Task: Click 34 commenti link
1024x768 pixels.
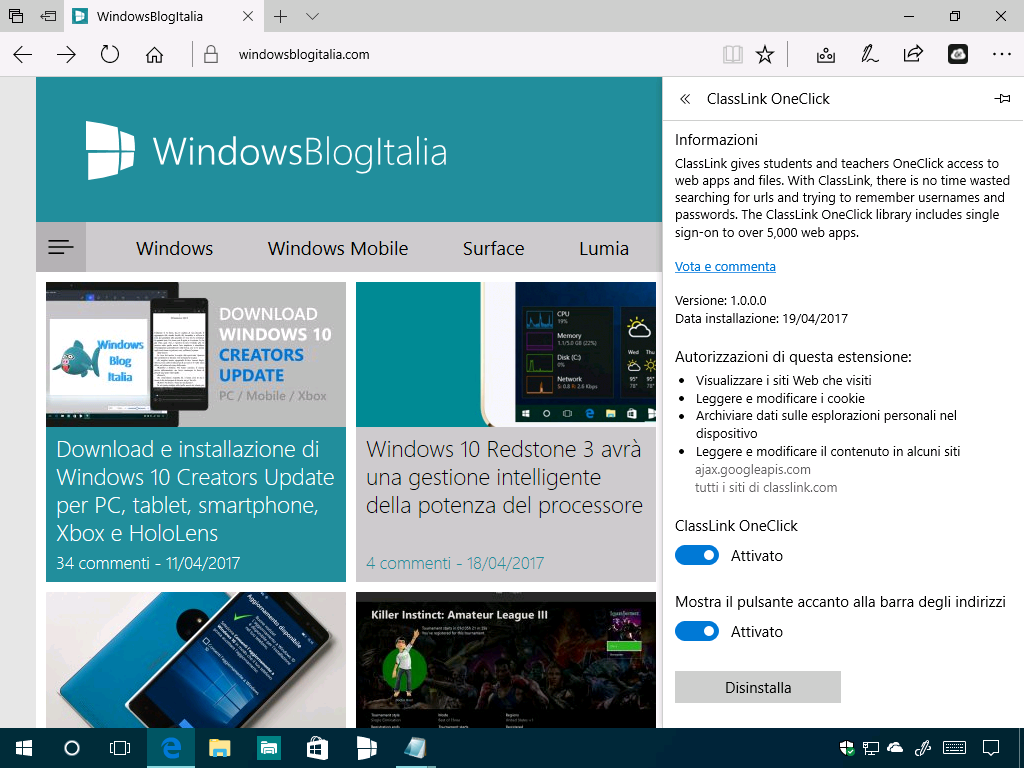Action: [x=103, y=563]
